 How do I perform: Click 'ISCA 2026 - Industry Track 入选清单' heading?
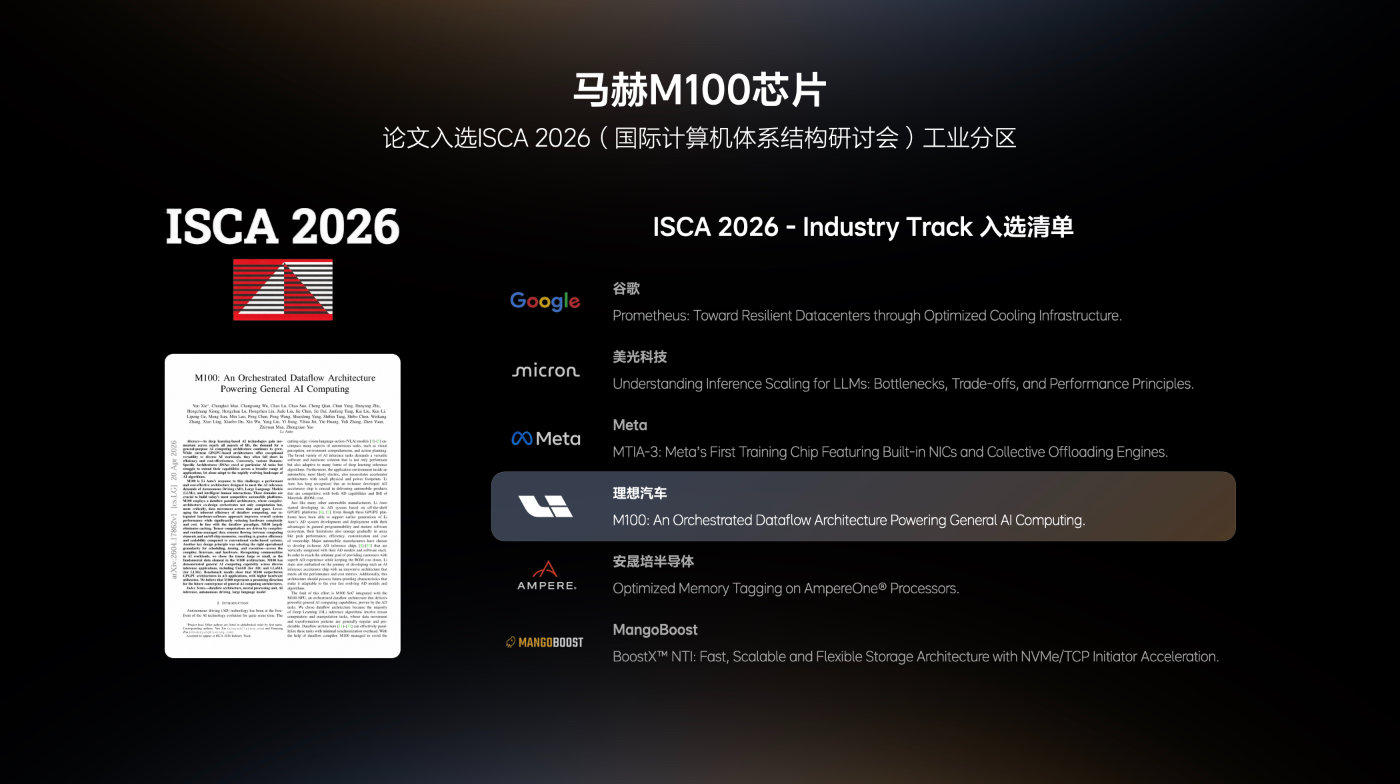click(x=863, y=227)
